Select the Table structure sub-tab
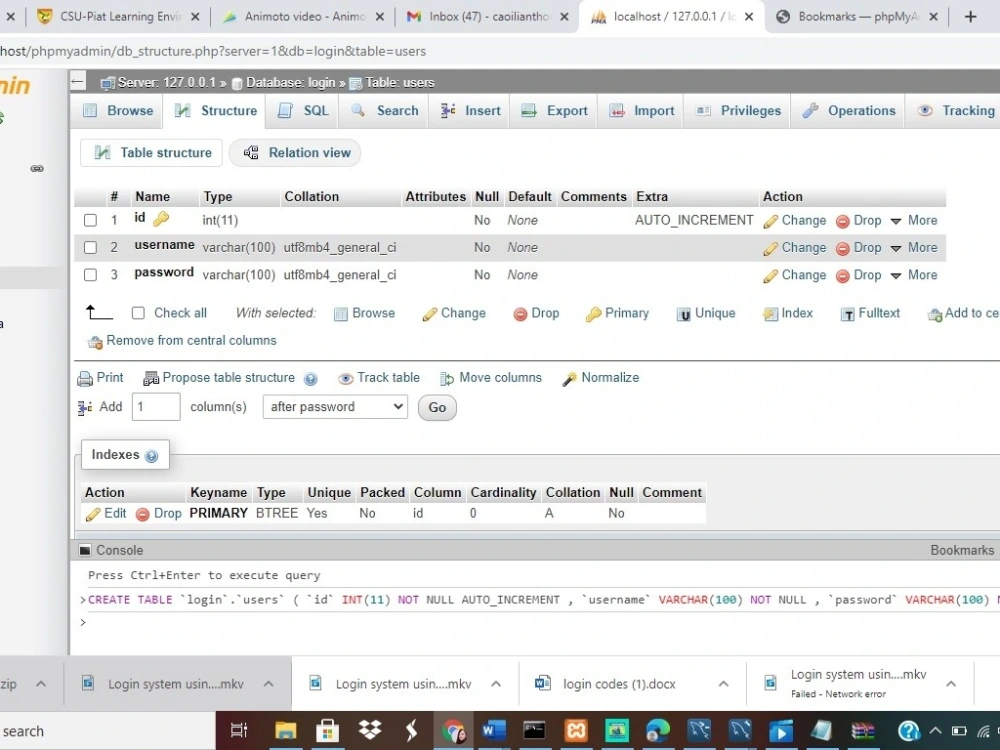The image size is (1000, 750). 152,152
